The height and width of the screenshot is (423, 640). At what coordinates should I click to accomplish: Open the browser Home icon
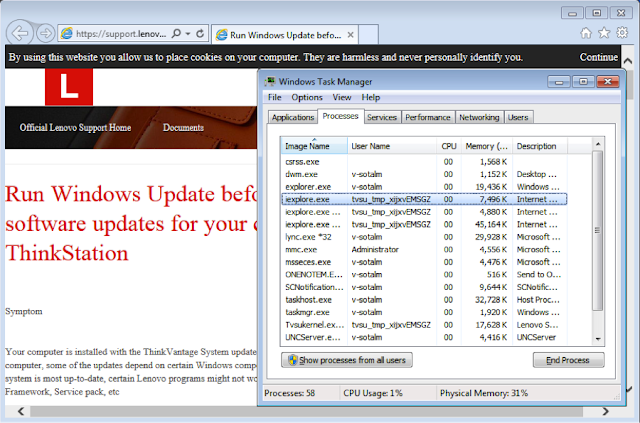coord(586,33)
